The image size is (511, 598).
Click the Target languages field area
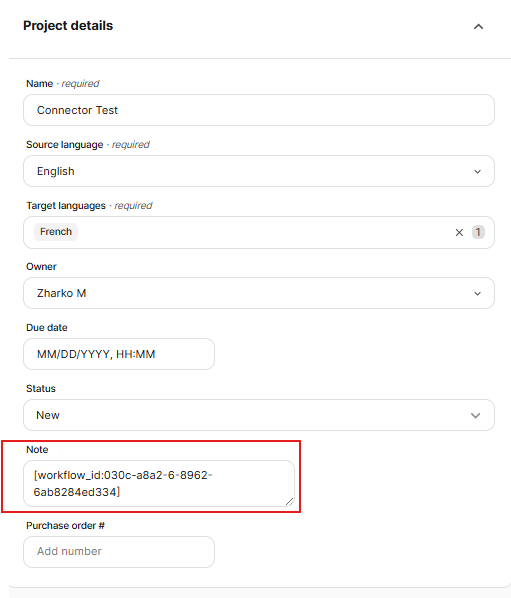point(259,232)
